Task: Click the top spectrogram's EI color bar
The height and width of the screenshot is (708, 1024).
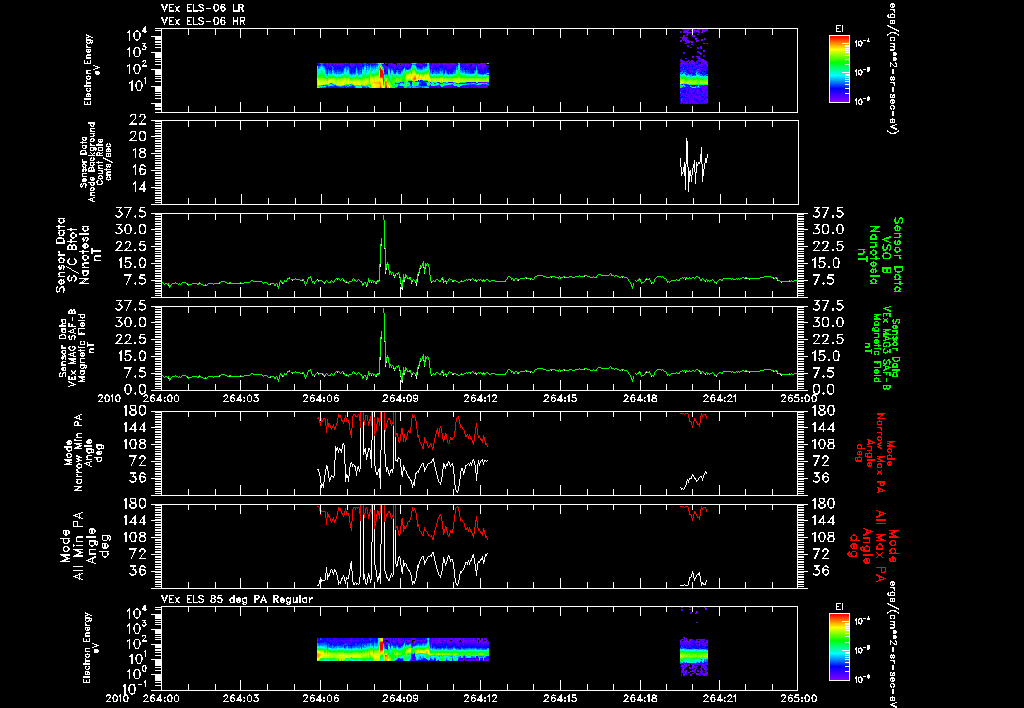Action: pyautogui.click(x=839, y=69)
